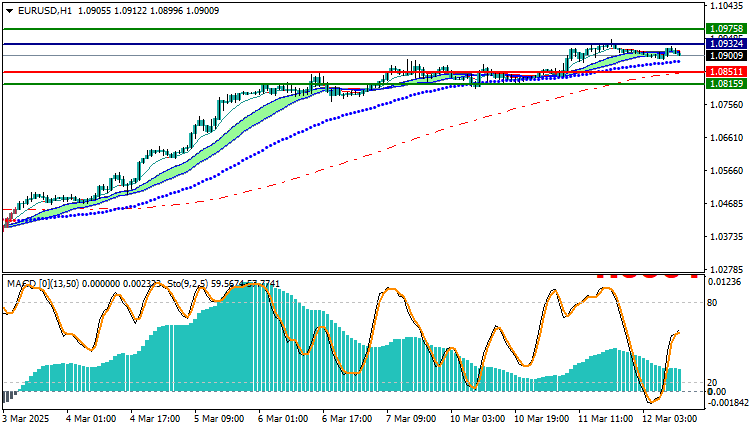
Task: Click the 1.08511 red price label
Action: [727, 72]
